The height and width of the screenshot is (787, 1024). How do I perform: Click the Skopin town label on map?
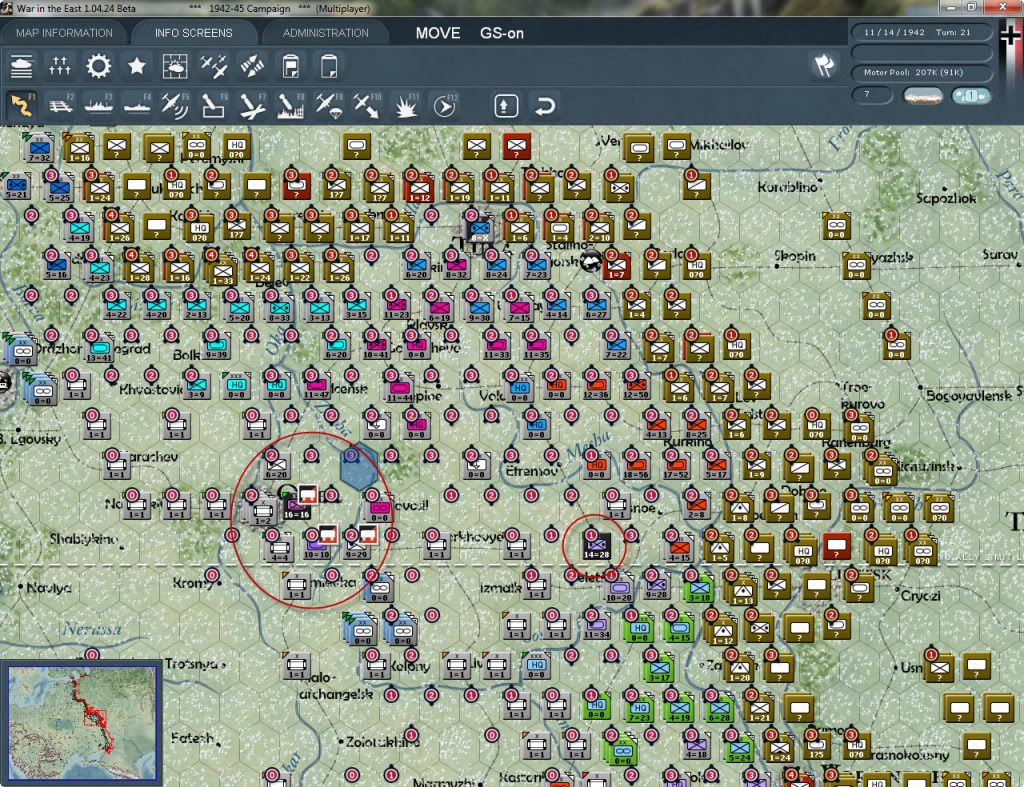coord(795,256)
